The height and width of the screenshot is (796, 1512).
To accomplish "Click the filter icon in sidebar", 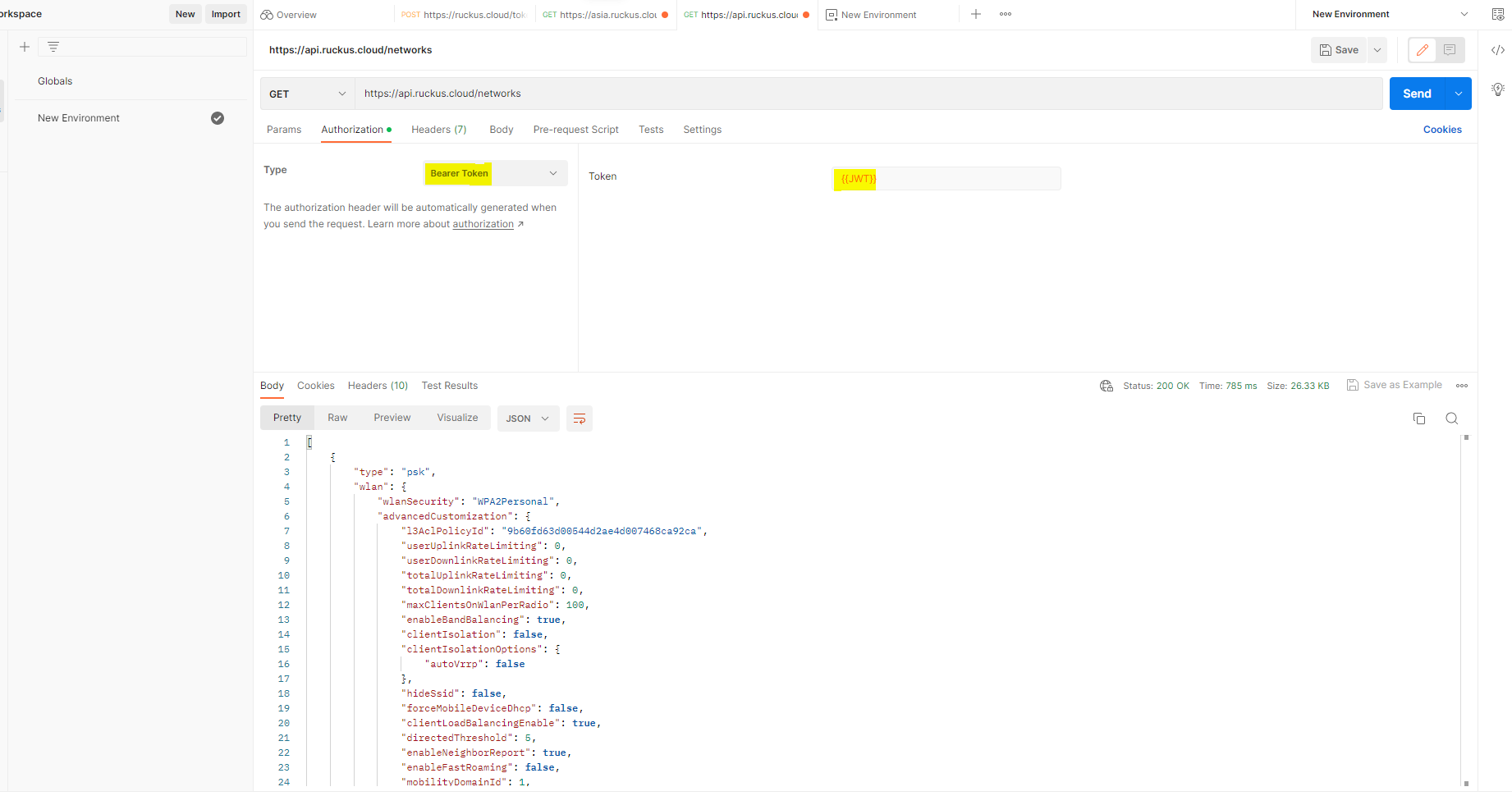I will [53, 47].
